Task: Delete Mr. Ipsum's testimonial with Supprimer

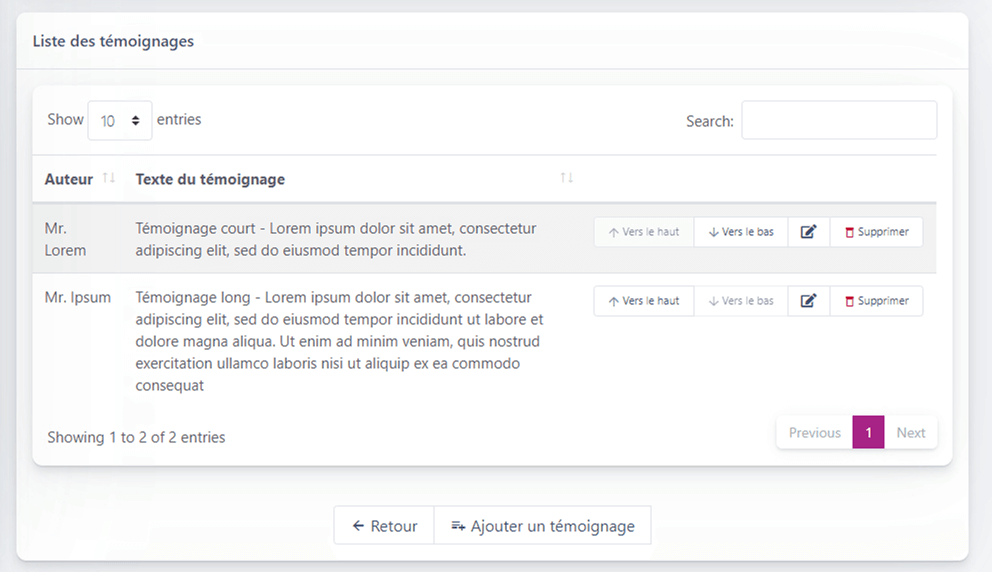Action: [x=876, y=301]
